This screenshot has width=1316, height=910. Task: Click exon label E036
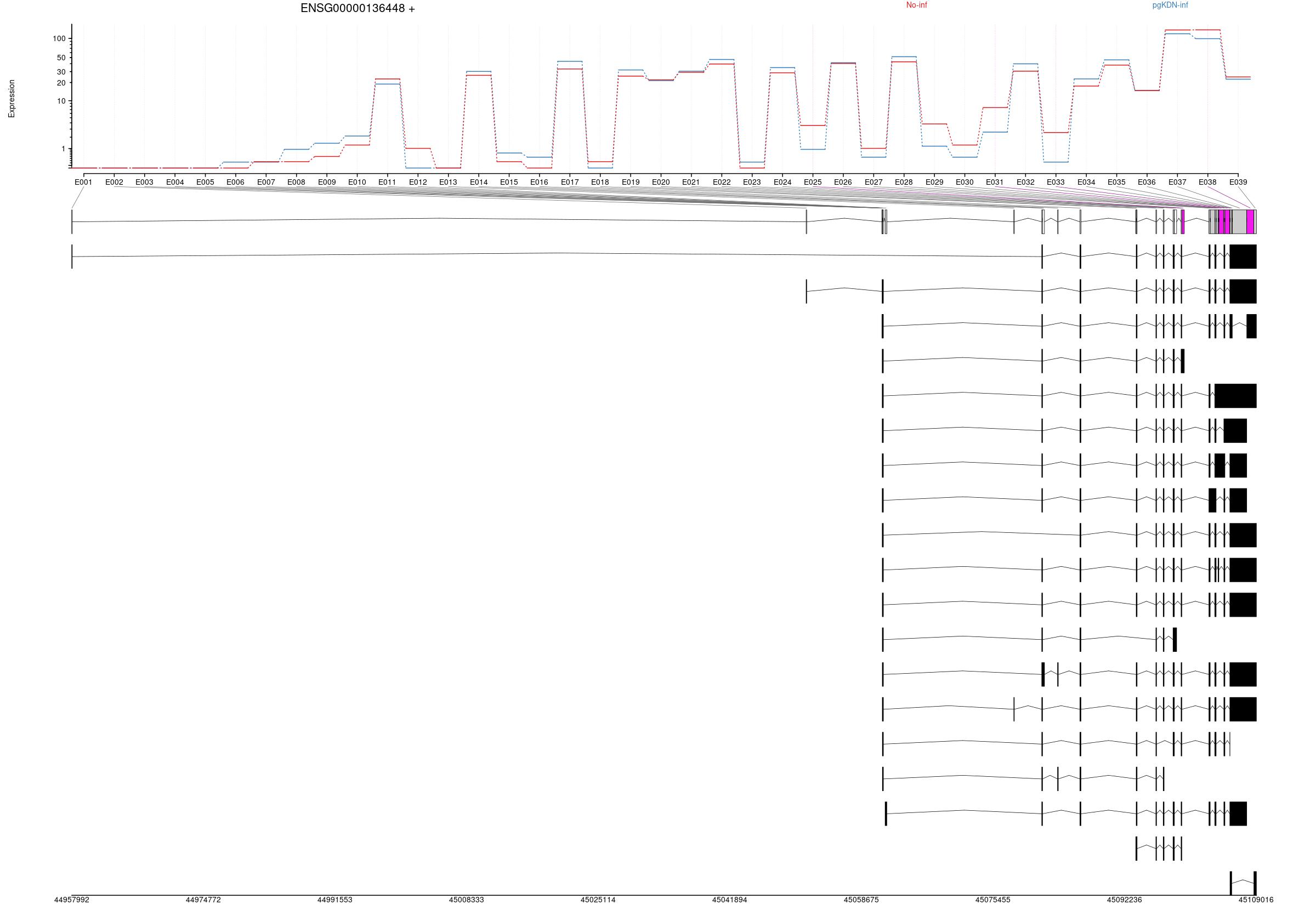1147,183
